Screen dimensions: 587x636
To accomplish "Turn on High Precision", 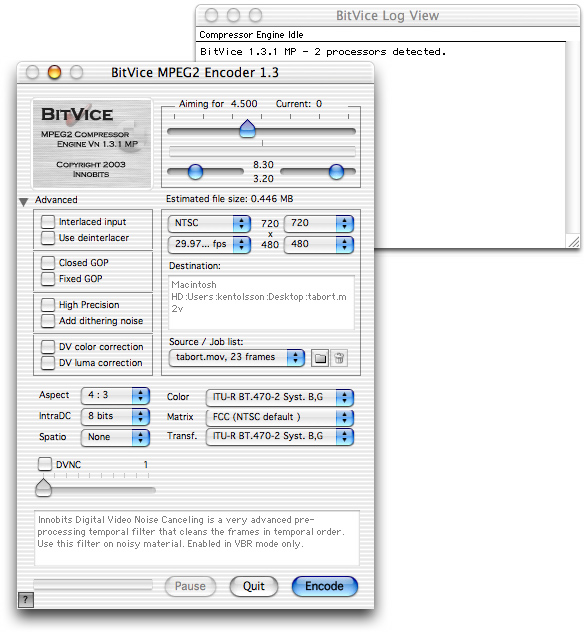I will [47, 305].
